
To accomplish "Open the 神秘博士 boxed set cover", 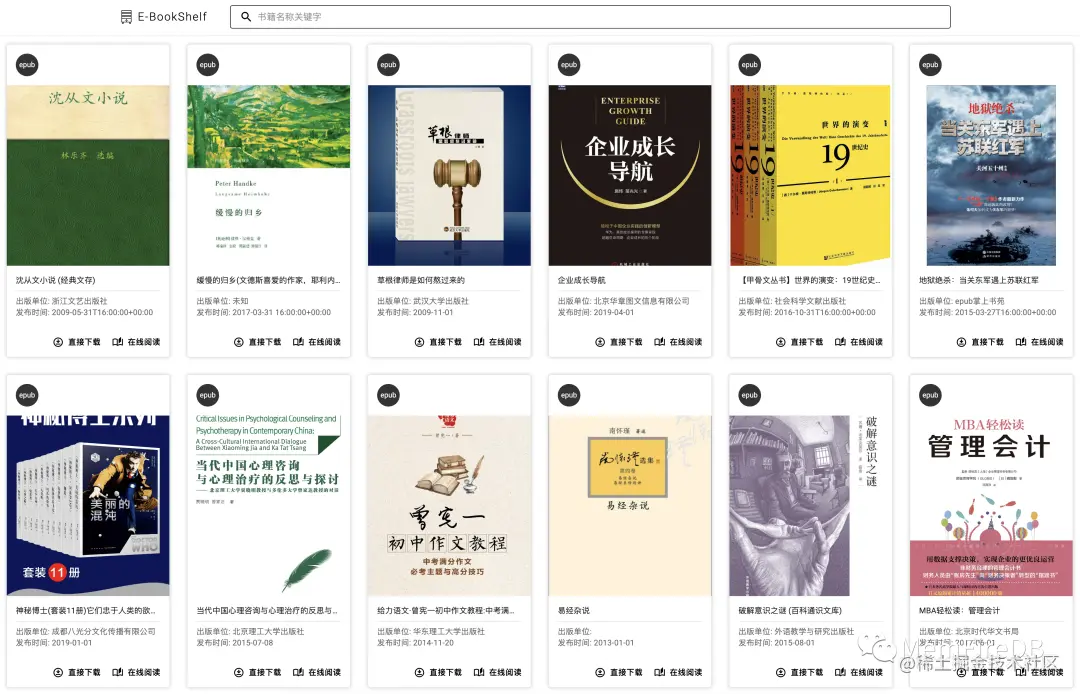I will pyautogui.click(x=88, y=505).
